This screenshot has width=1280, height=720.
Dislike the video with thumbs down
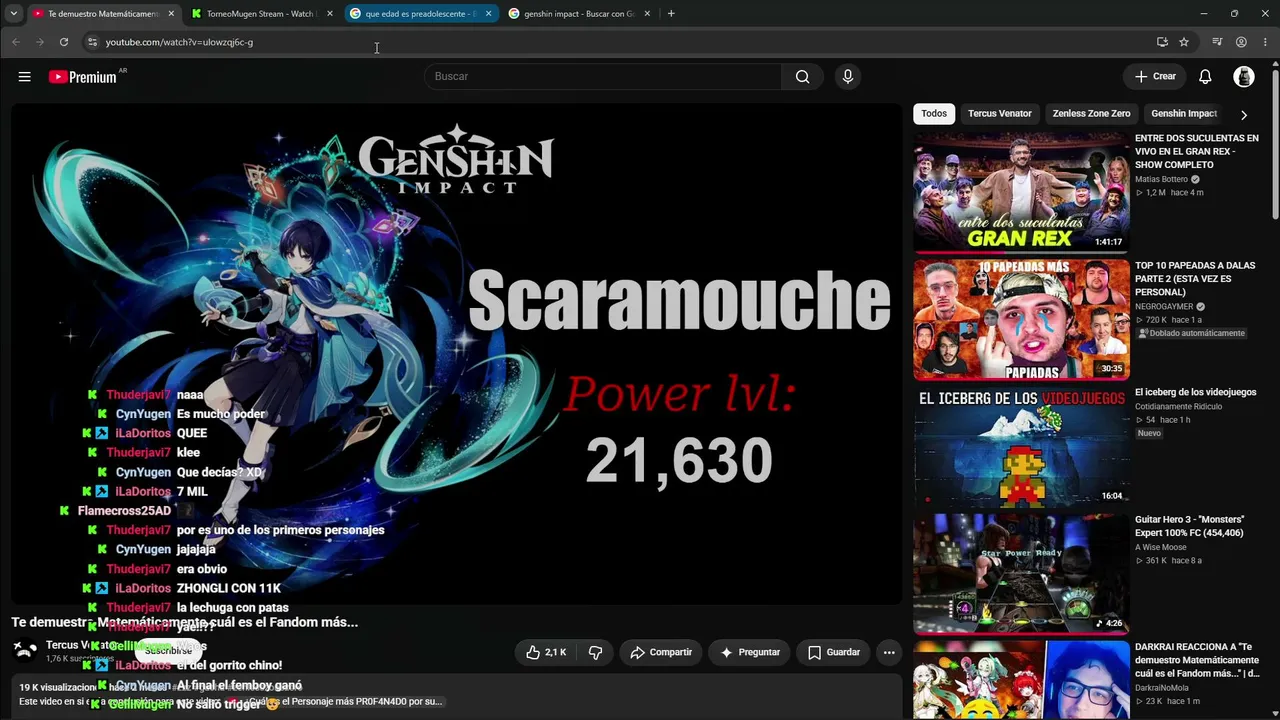point(595,652)
